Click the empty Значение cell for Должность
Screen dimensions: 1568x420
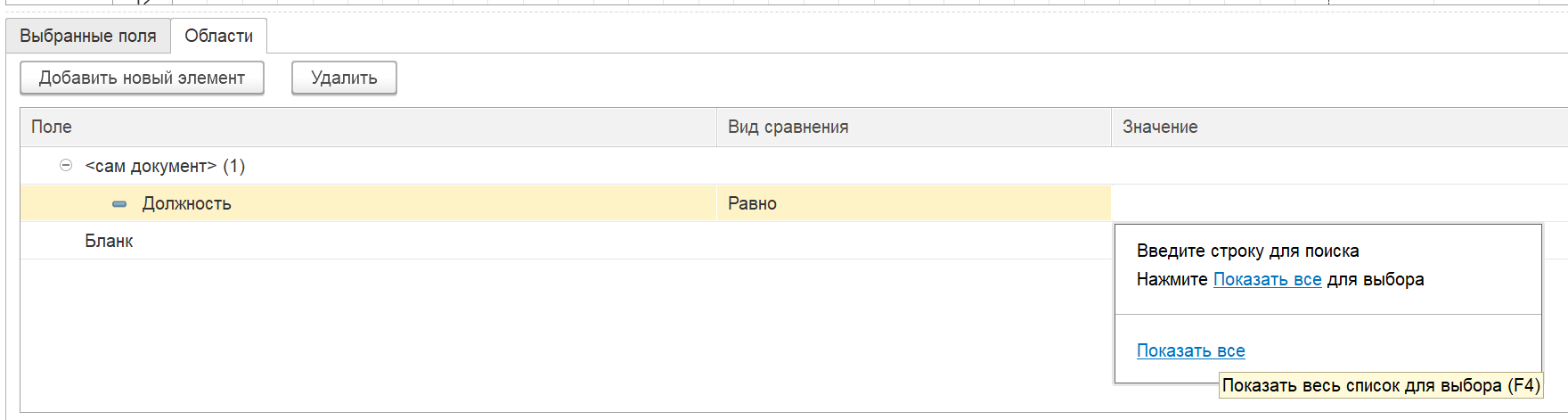1336,204
